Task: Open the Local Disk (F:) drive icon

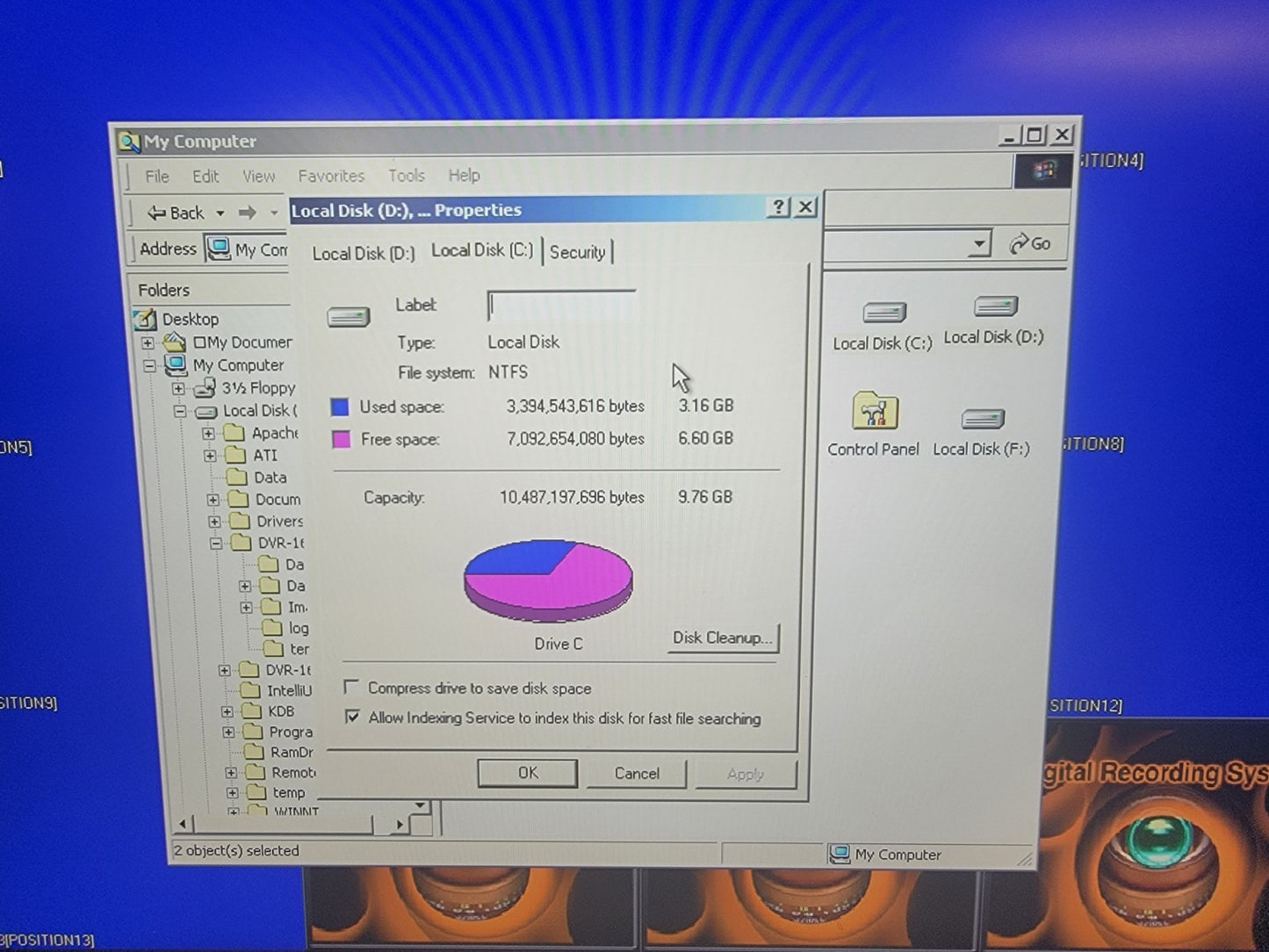Action: (982, 420)
